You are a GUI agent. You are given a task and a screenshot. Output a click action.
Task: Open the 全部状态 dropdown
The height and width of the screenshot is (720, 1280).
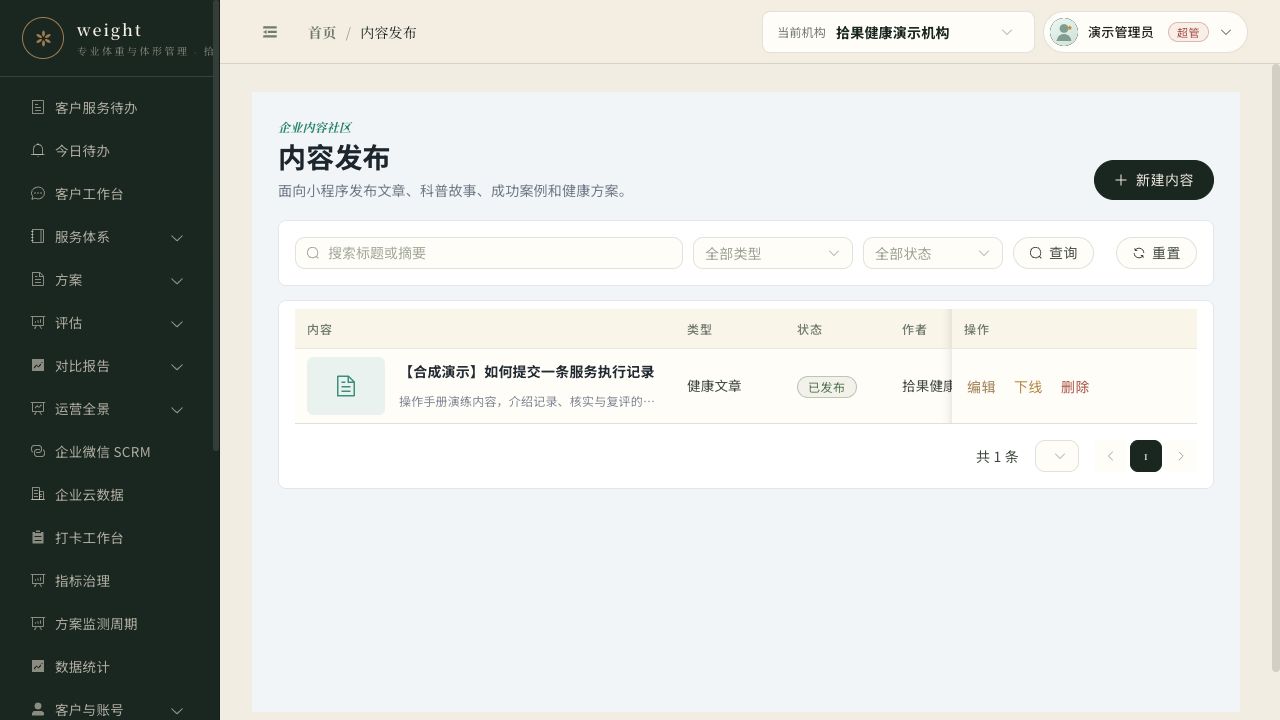(933, 253)
